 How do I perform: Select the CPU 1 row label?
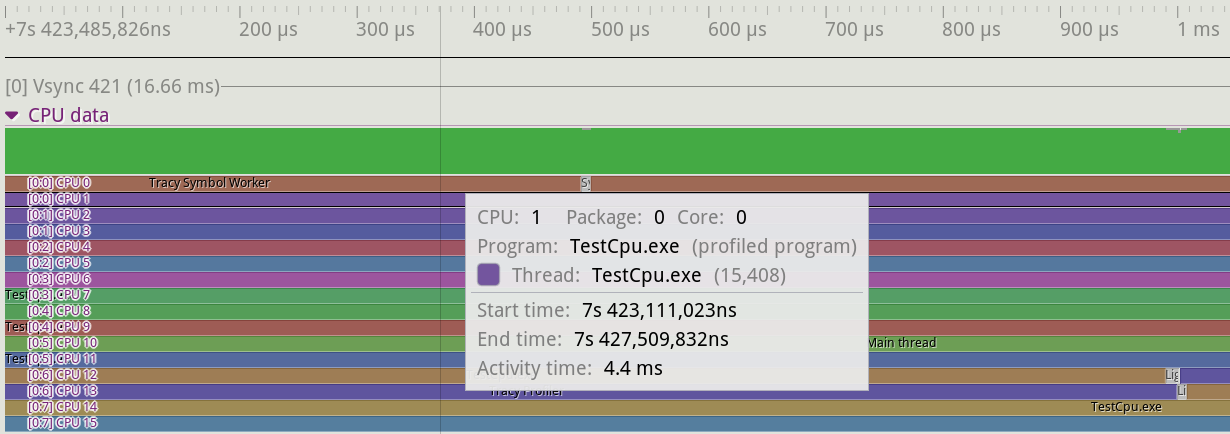point(59,199)
